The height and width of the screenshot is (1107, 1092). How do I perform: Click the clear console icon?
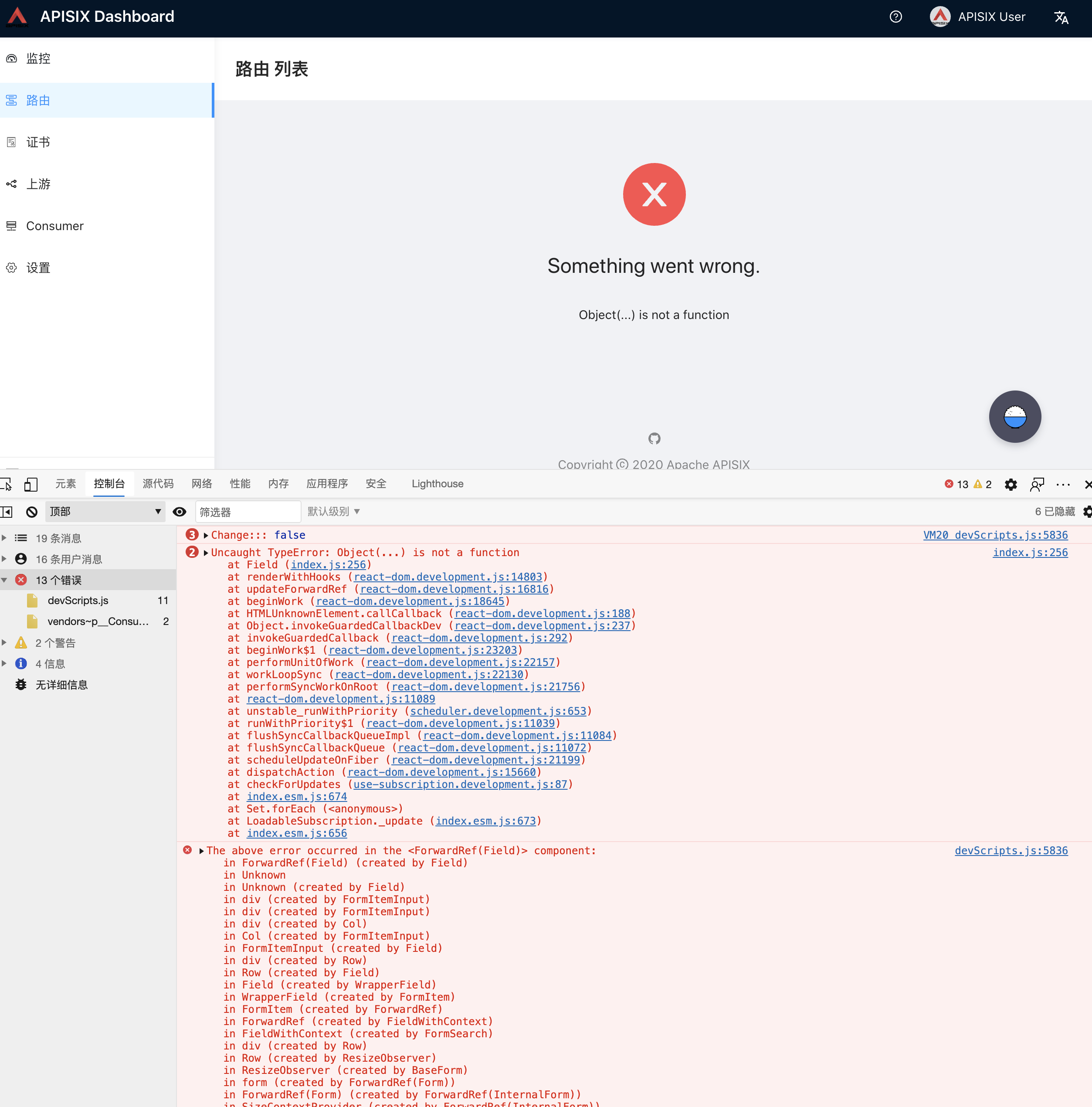pos(32,512)
